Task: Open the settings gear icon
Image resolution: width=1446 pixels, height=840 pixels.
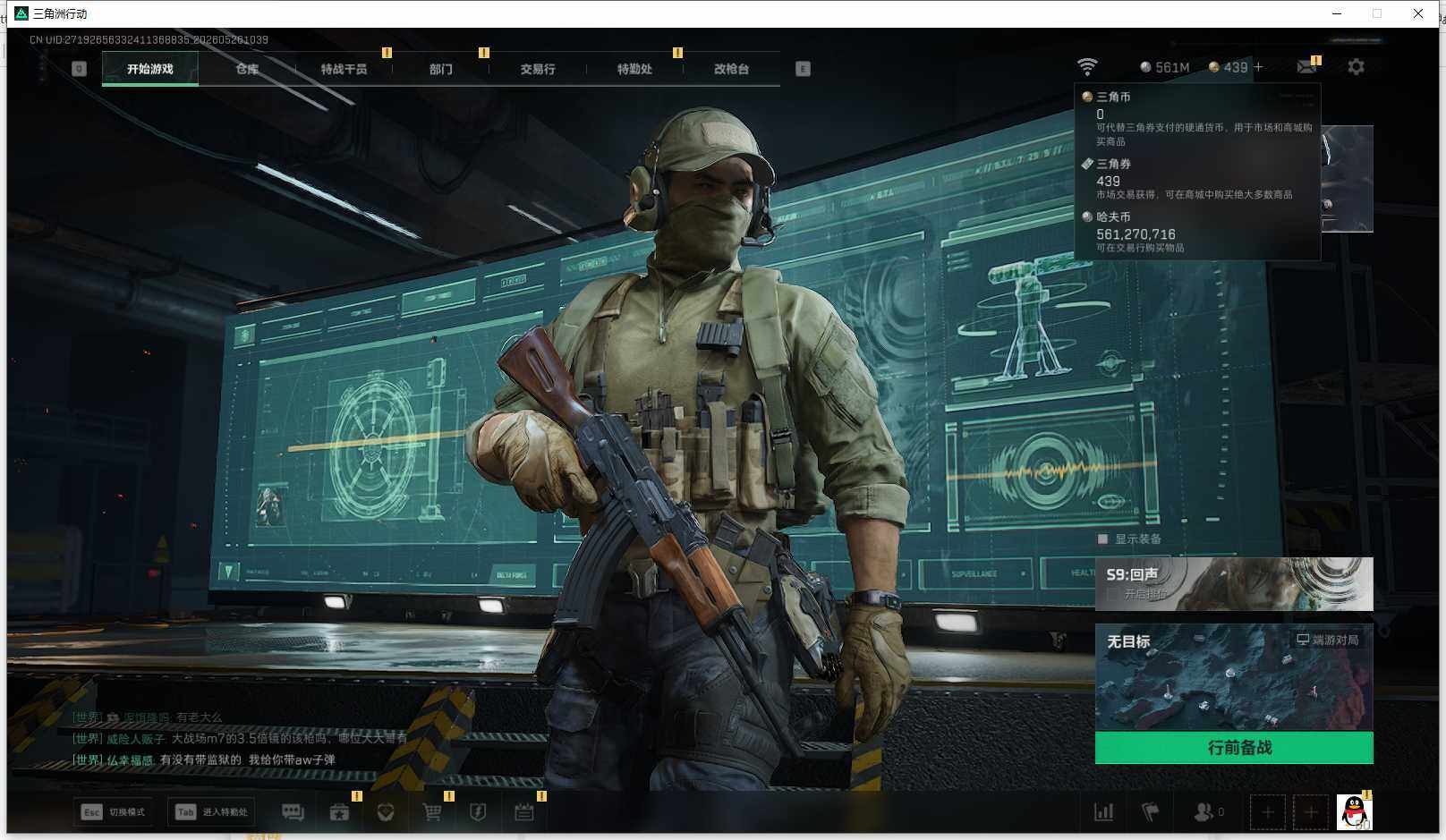Action: (1357, 67)
